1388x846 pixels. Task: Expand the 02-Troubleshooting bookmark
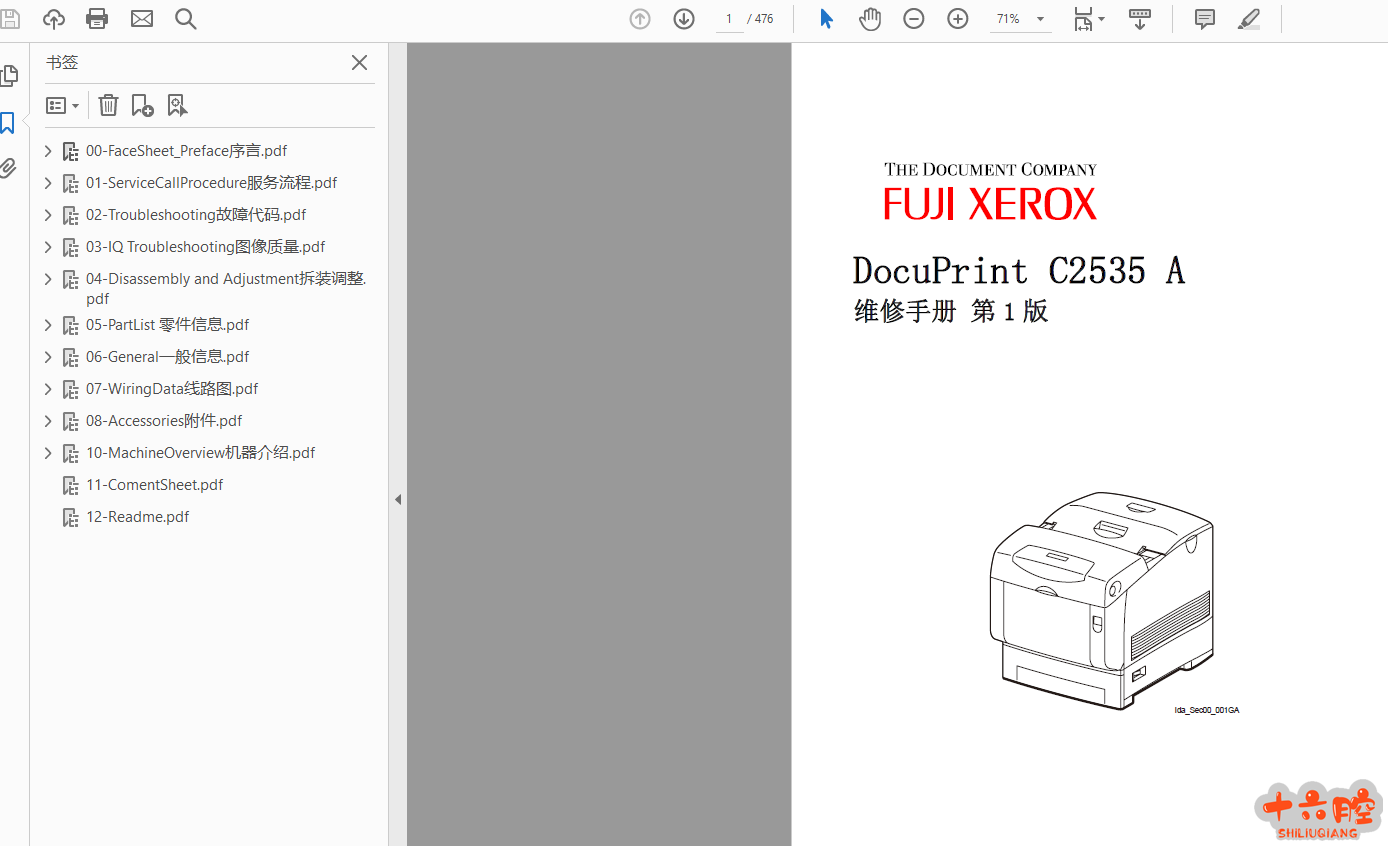pyautogui.click(x=48, y=215)
